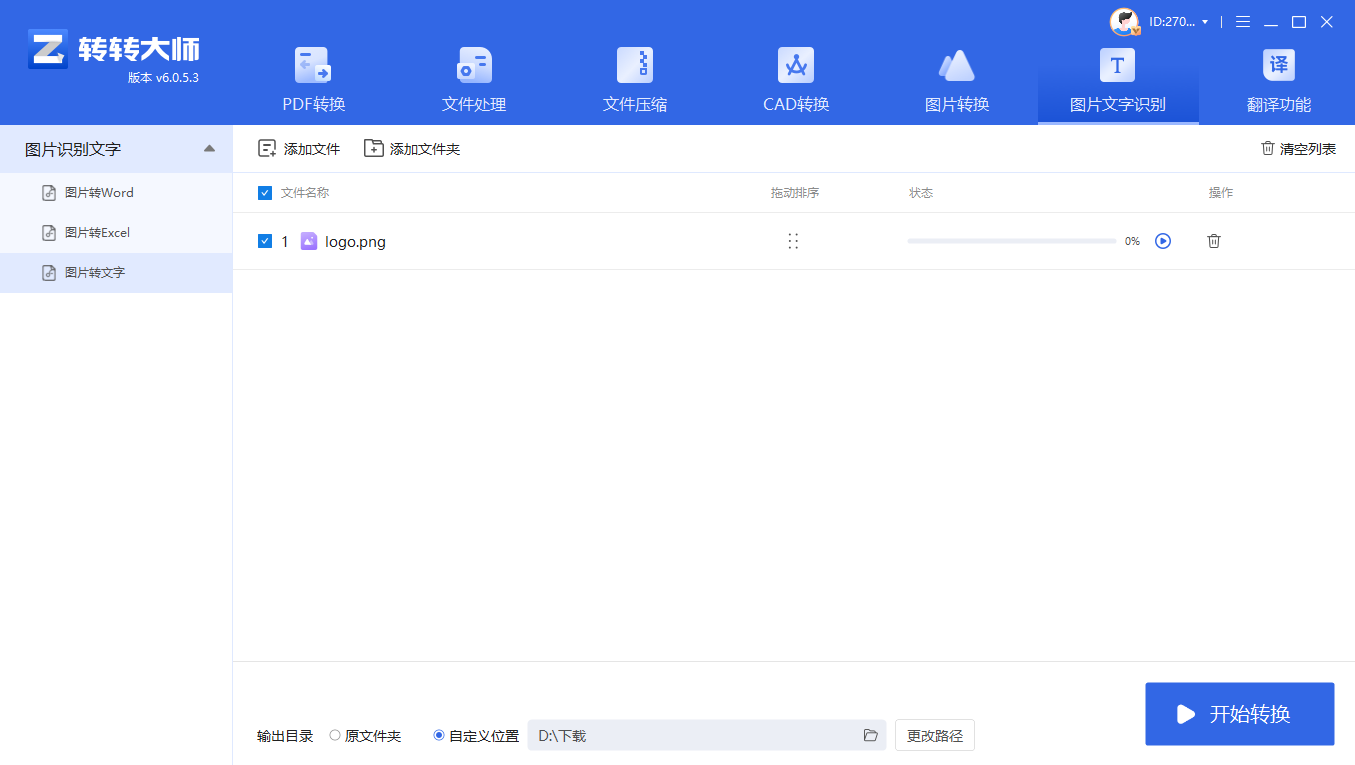
Task: Uncheck the logo.png row checkbox
Action: (x=265, y=241)
